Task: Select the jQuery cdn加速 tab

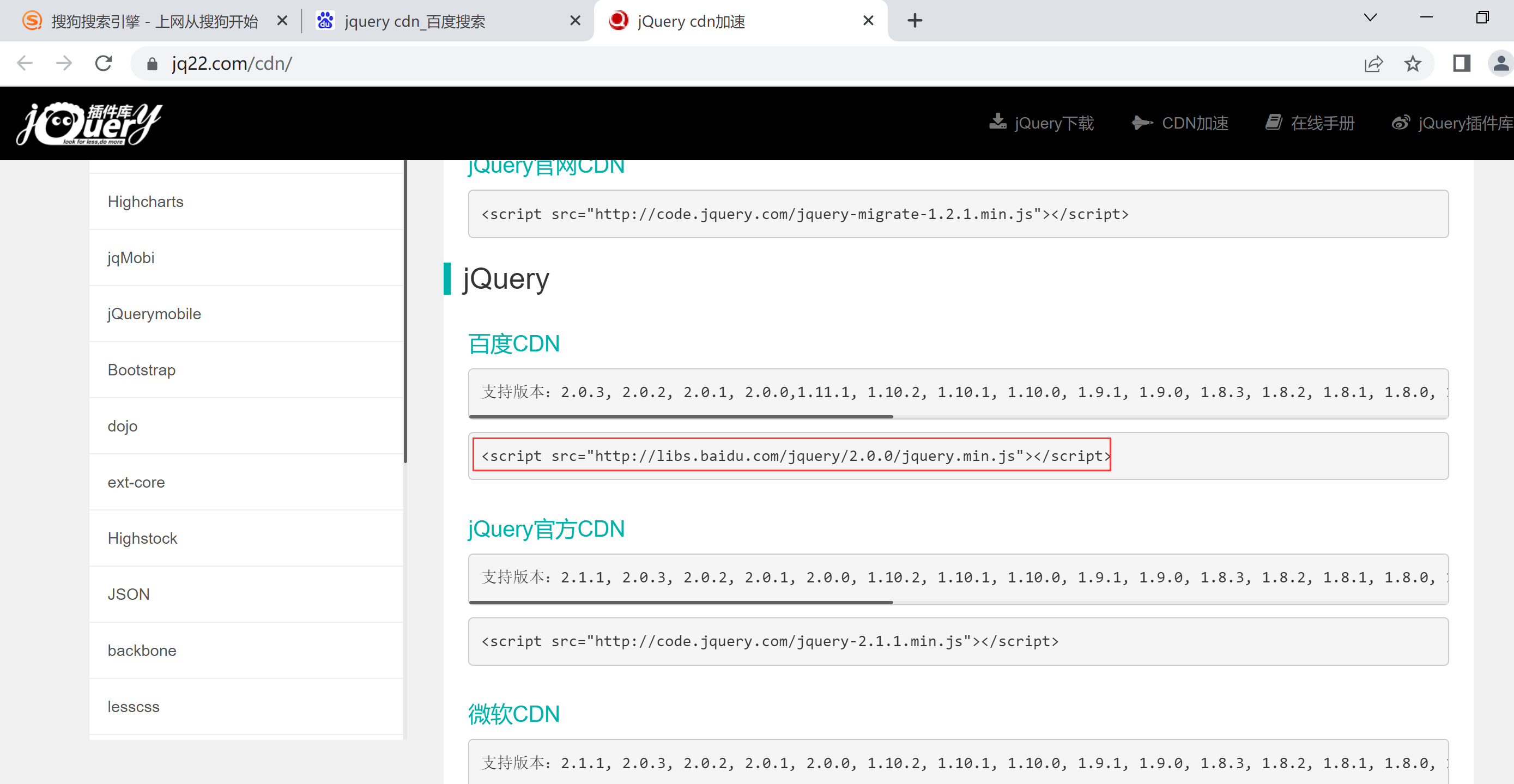Action: click(741, 21)
